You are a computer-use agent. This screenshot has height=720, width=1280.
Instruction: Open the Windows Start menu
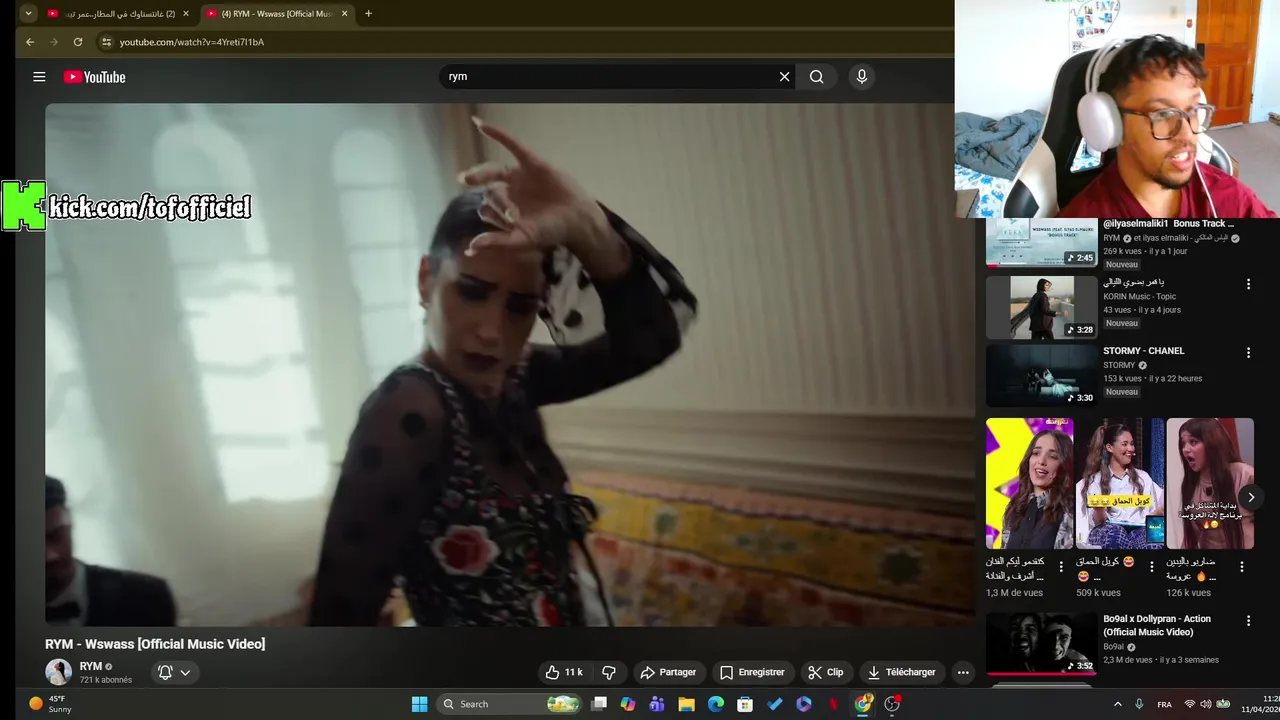tap(419, 704)
